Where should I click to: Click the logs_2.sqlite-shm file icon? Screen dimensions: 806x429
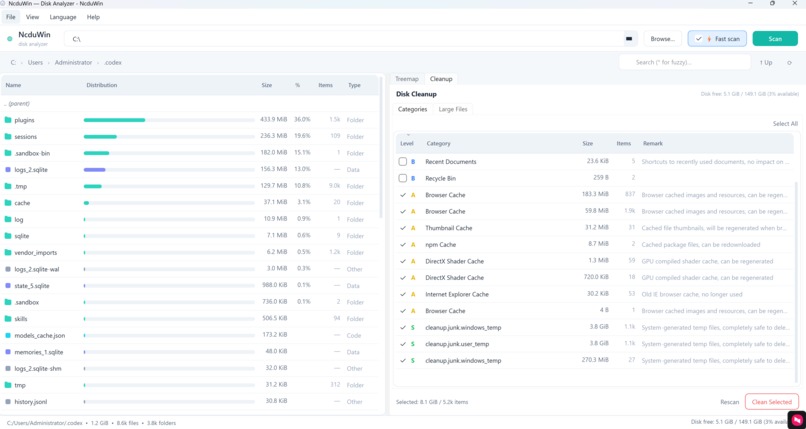coord(8,368)
